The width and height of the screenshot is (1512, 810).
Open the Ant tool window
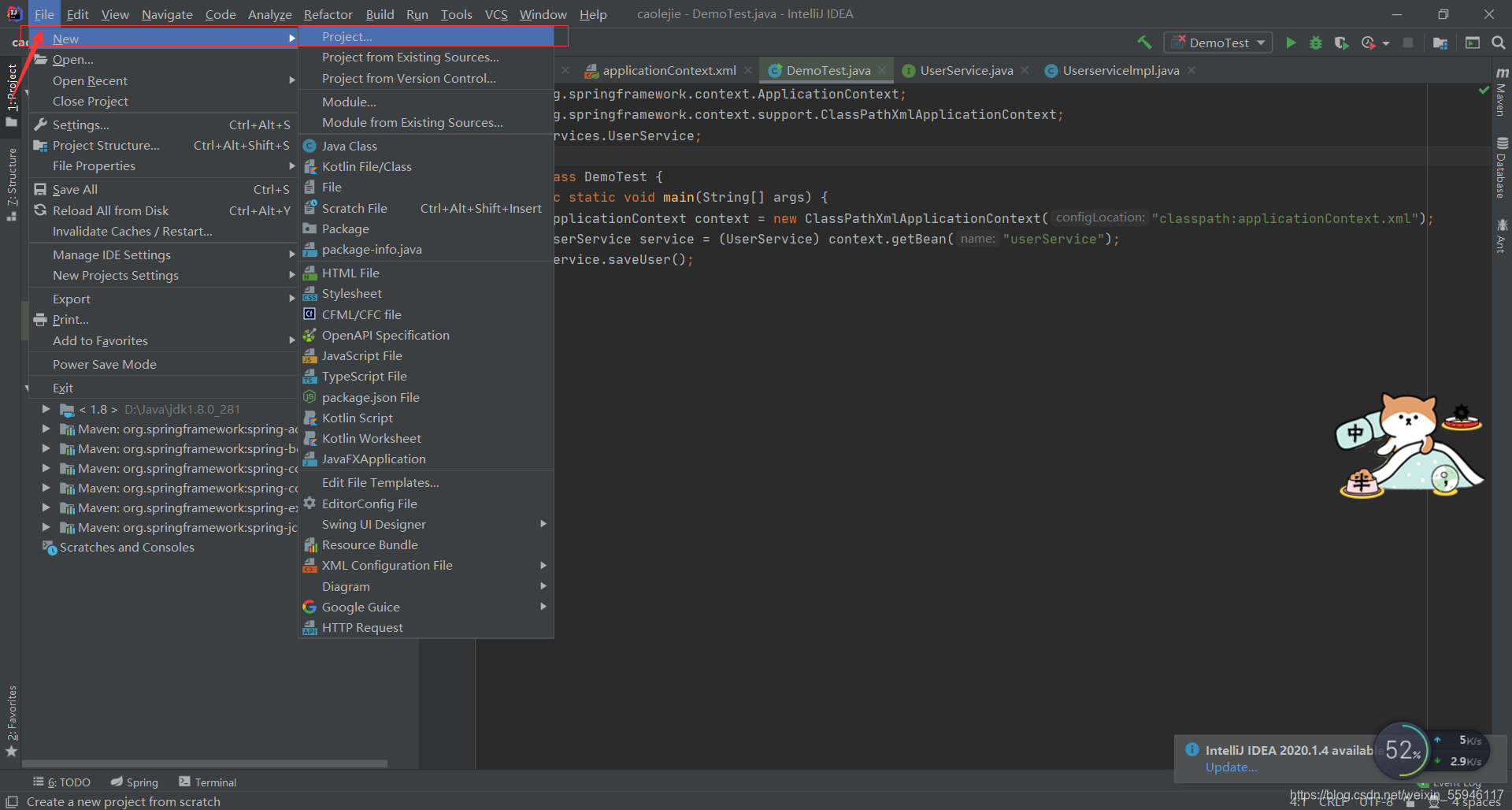(x=1502, y=236)
